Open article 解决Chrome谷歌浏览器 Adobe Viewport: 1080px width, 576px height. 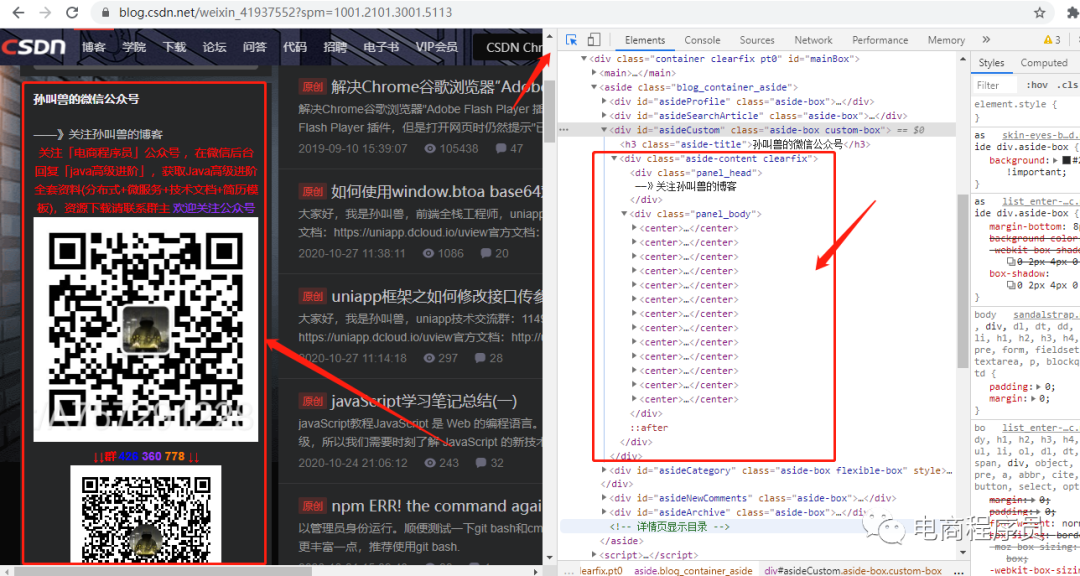click(x=437, y=87)
